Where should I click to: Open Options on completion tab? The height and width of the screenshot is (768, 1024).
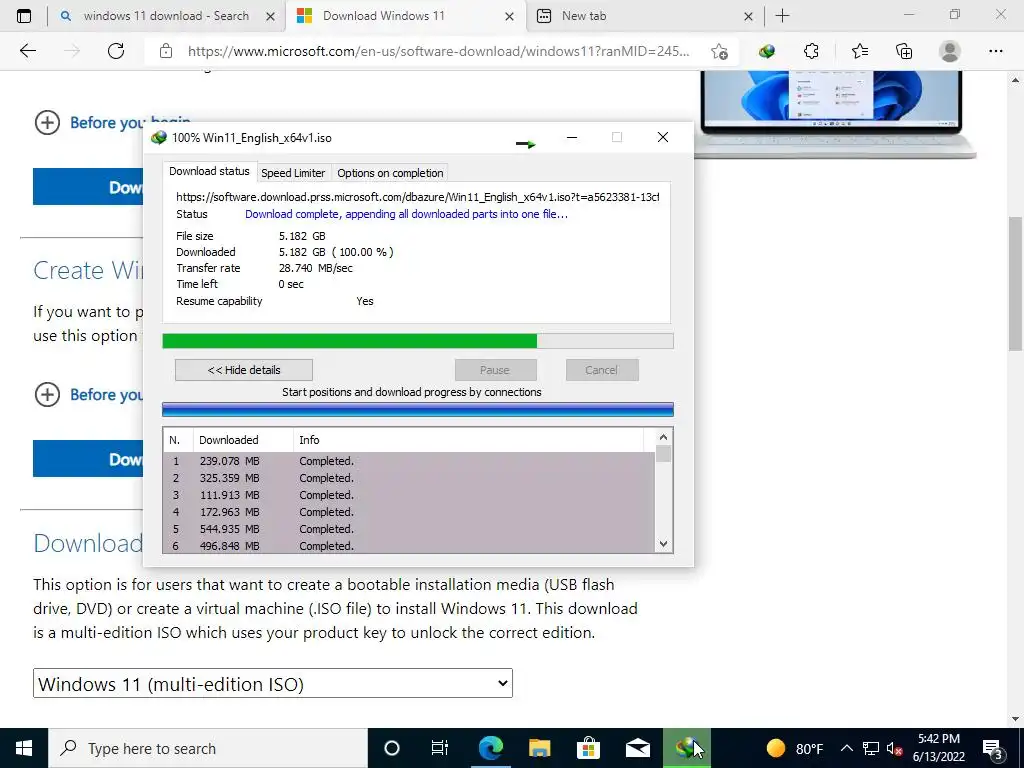point(390,173)
